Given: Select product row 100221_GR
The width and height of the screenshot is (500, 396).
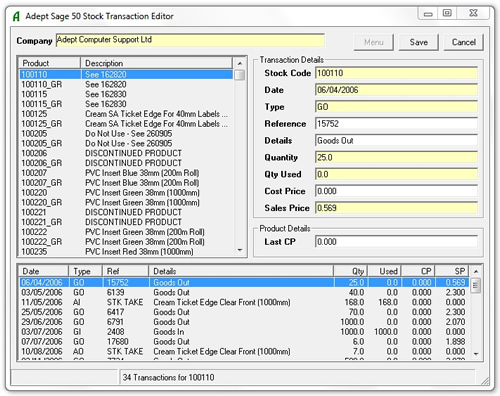Looking at the screenshot, I should click(x=126, y=222).
